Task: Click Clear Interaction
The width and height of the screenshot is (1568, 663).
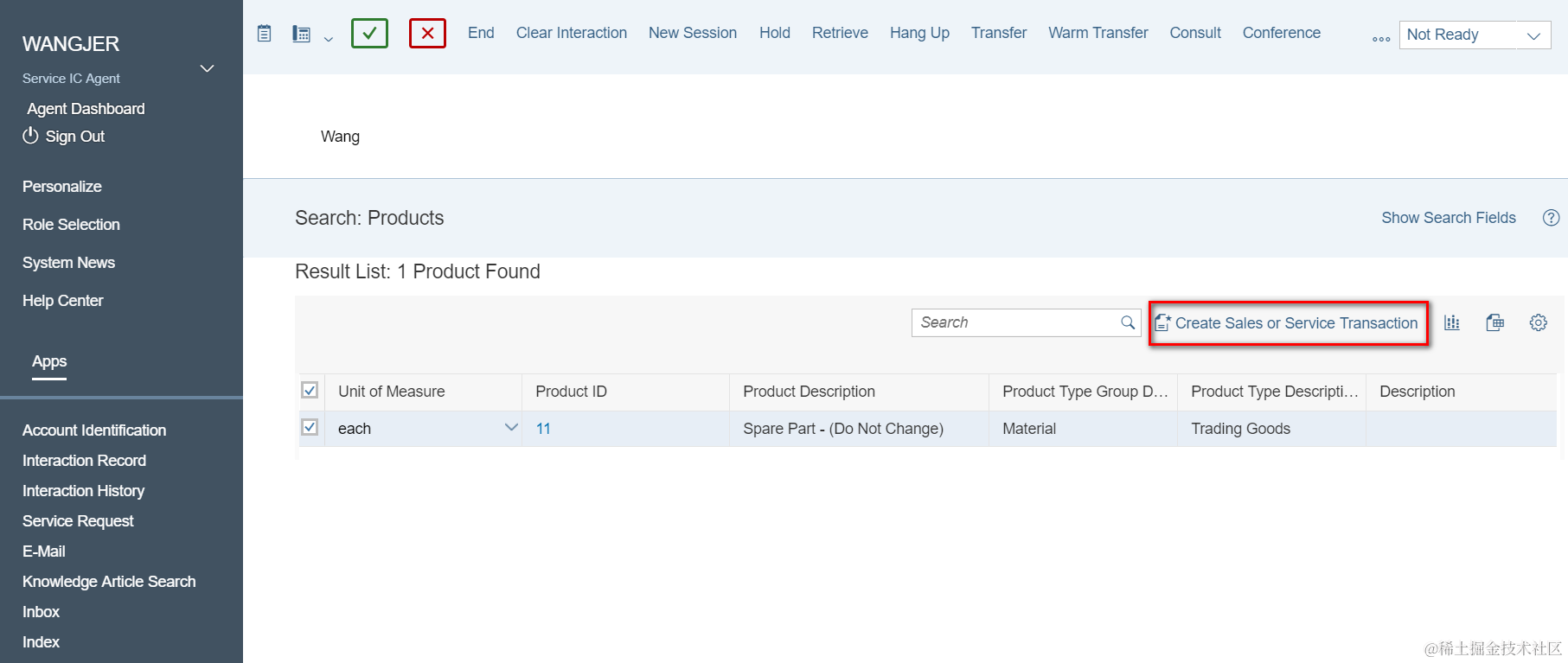Action: [x=572, y=33]
